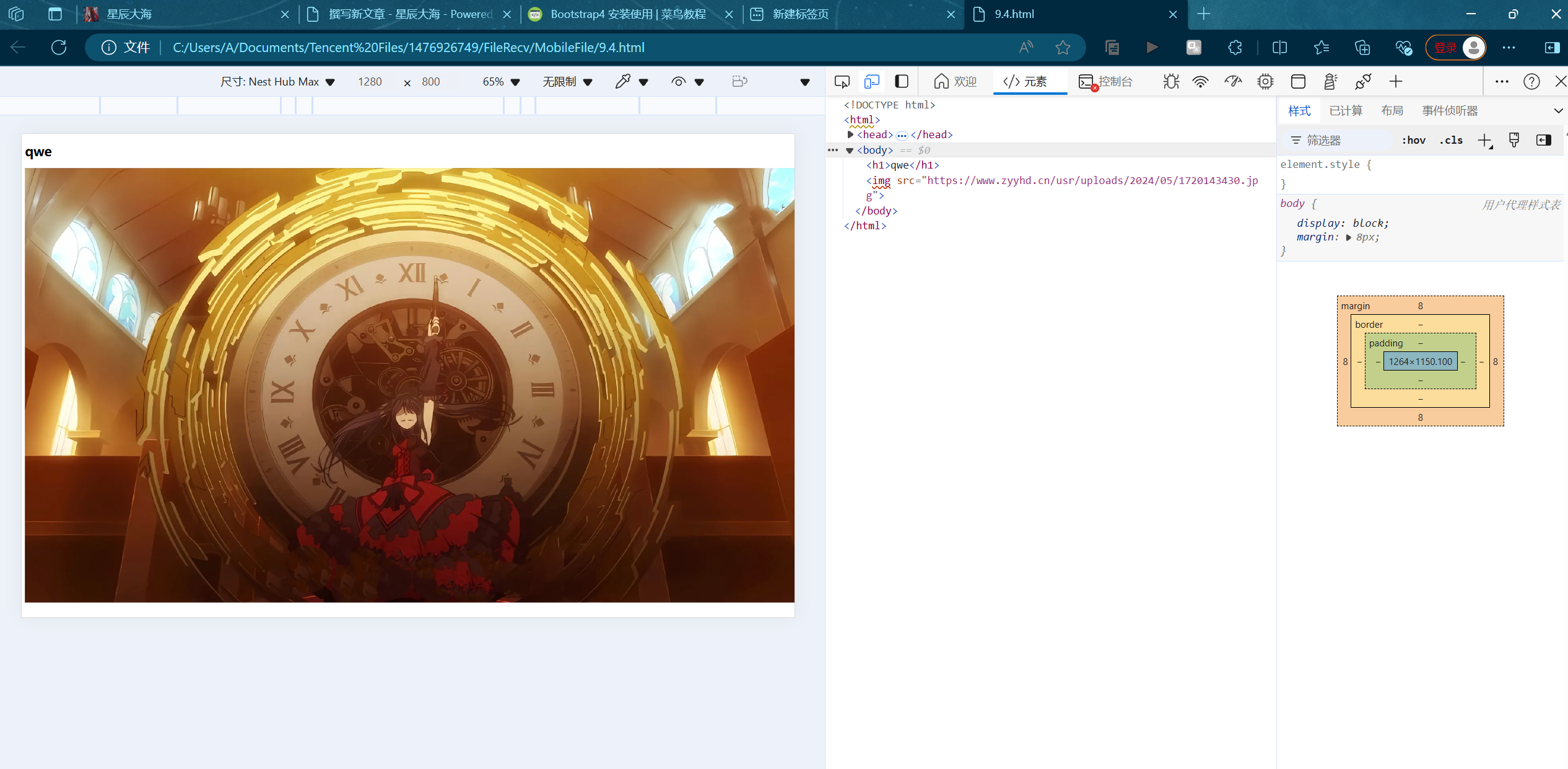
Task: Open the Lighthouse icon tool
Action: pyautogui.click(x=1330, y=81)
